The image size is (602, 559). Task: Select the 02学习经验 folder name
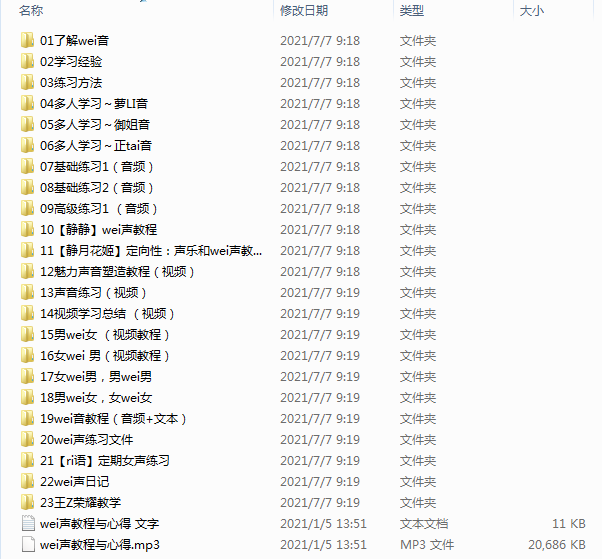[71, 61]
